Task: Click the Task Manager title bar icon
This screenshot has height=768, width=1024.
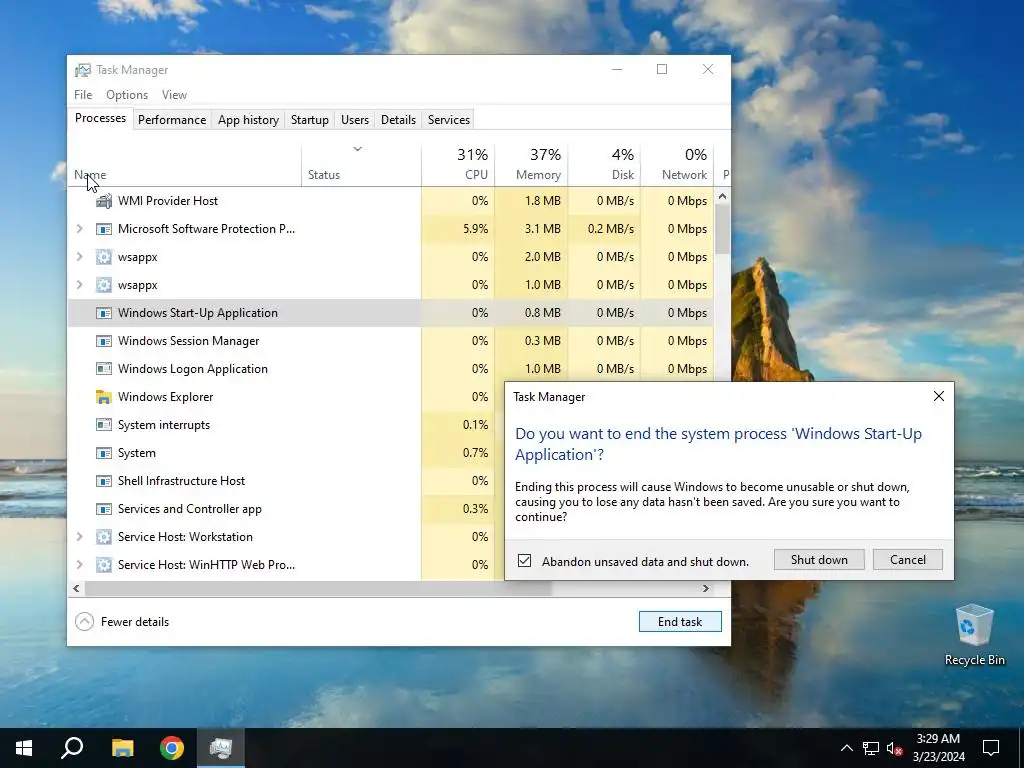Action: [82, 70]
